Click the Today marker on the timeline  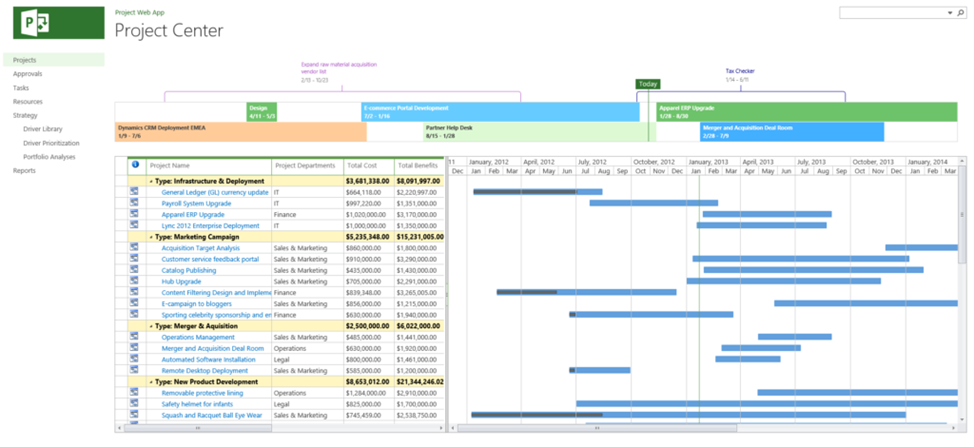[648, 84]
